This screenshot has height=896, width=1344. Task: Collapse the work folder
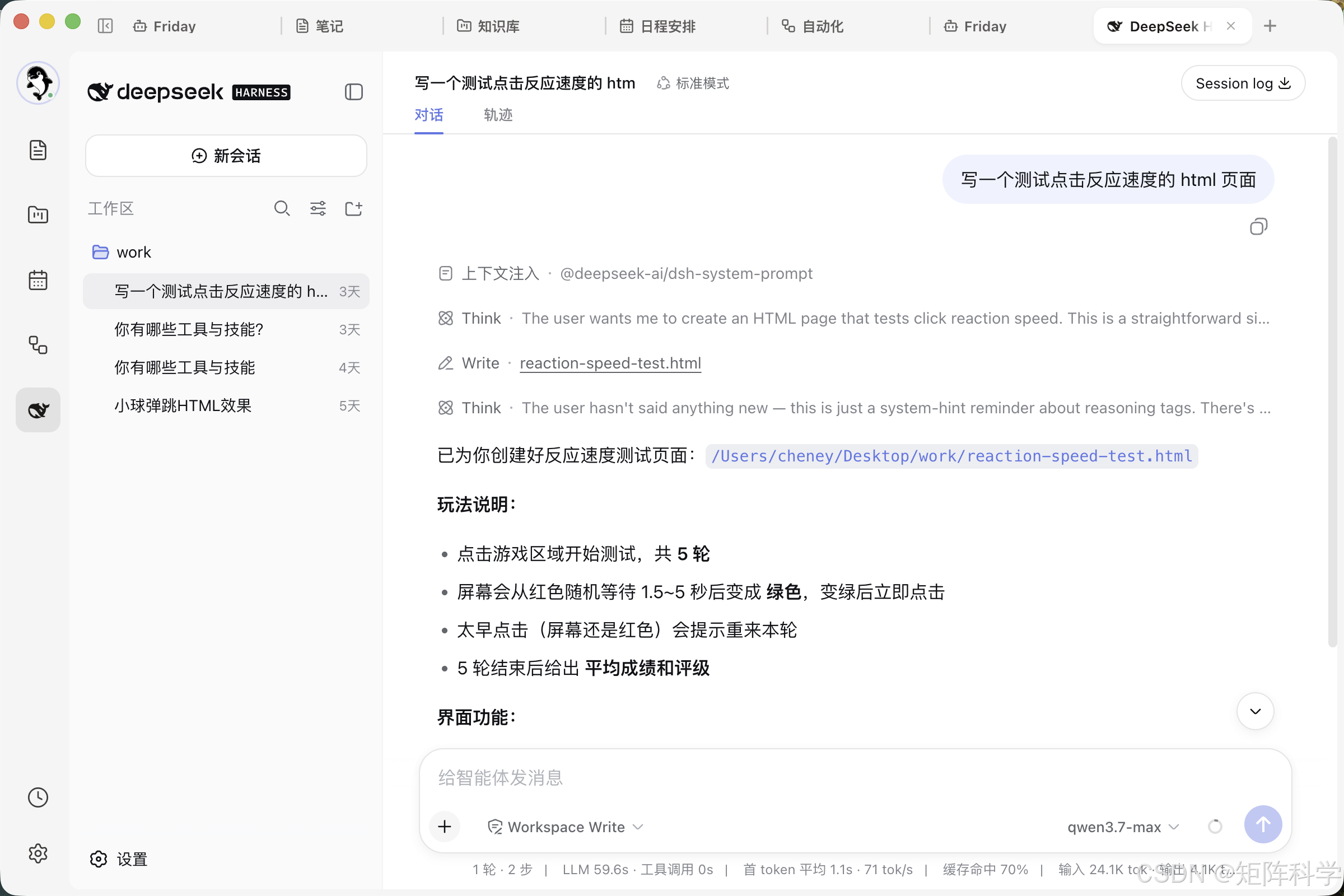pos(121,252)
